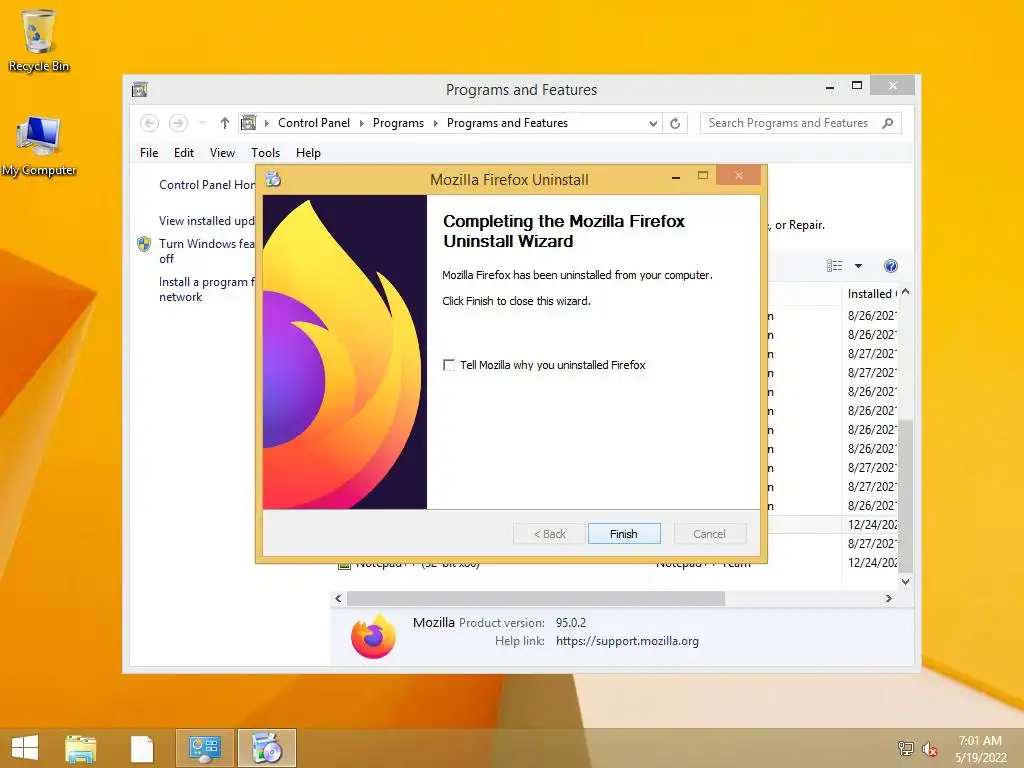Image resolution: width=1024 pixels, height=768 pixels.
Task: Open the Help menu
Action: tap(308, 153)
